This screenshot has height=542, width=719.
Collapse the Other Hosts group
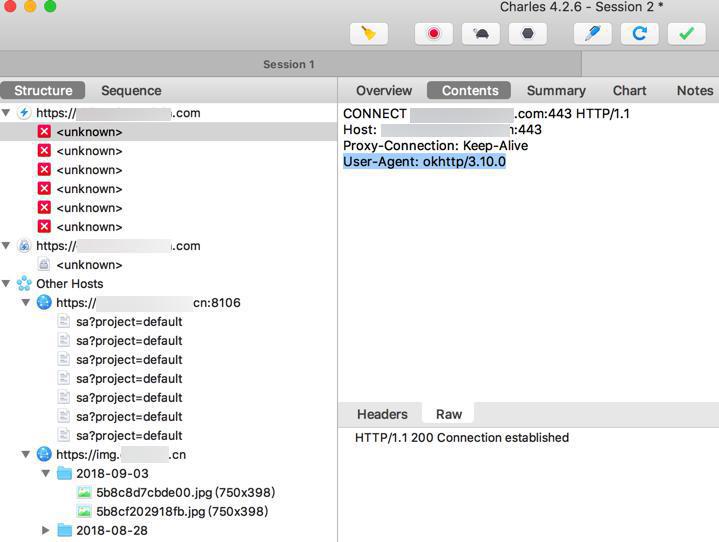6,284
